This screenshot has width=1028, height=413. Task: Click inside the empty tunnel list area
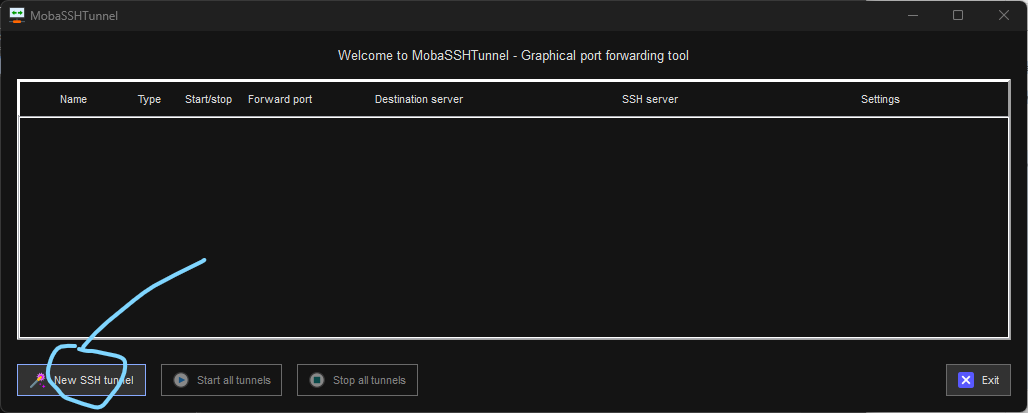click(513, 227)
